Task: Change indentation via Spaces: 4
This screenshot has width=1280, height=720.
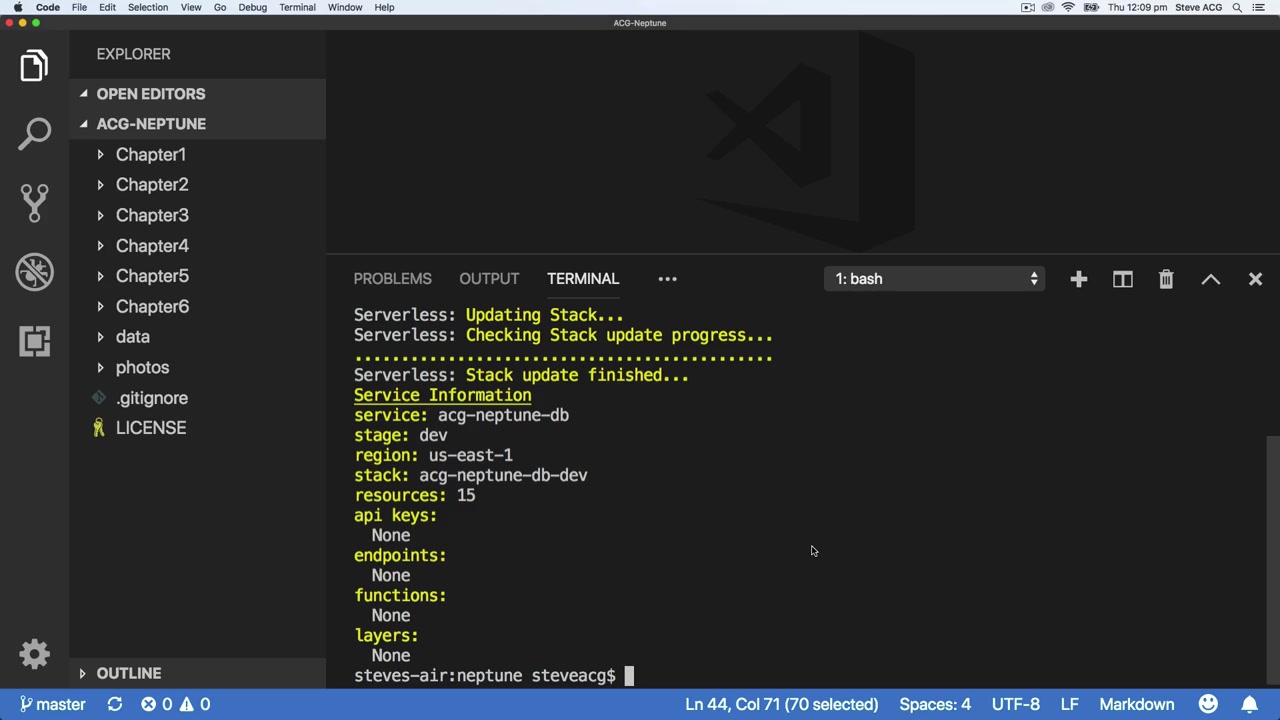Action: point(935,704)
